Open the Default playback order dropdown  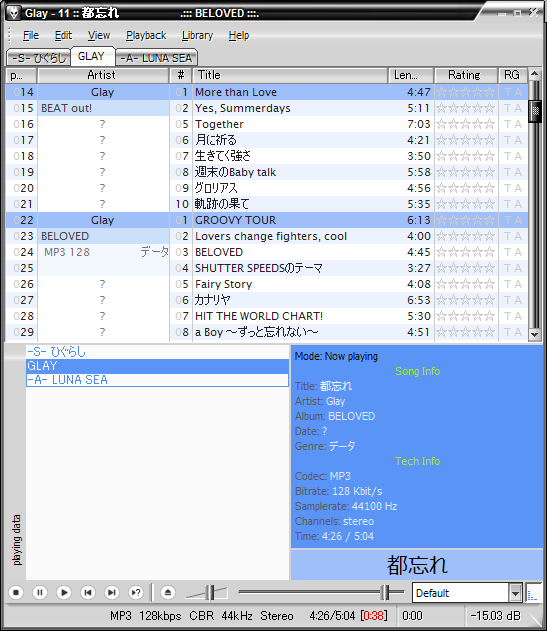[x=515, y=593]
